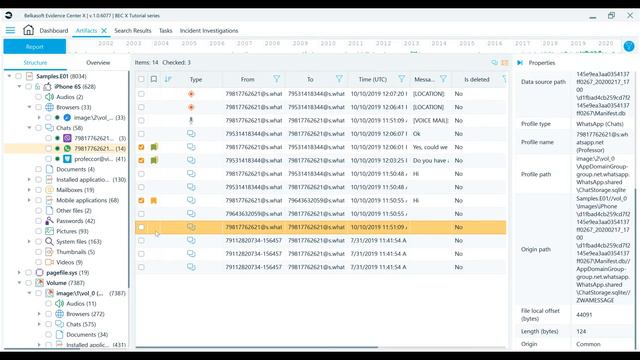Collapse the iPhone 6S tree node

tap(19, 87)
